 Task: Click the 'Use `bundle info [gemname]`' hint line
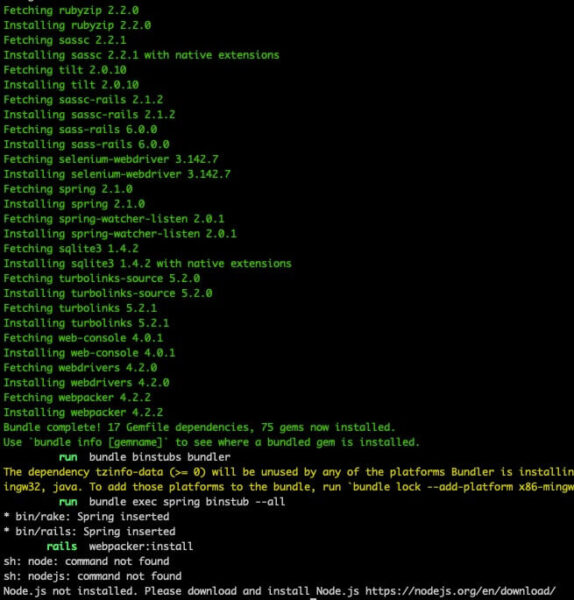[212, 443]
